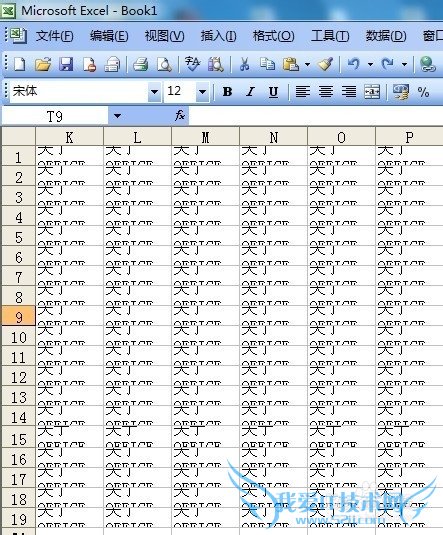Click the Select All corner button
This screenshot has height=535, width=443.
coord(18,137)
